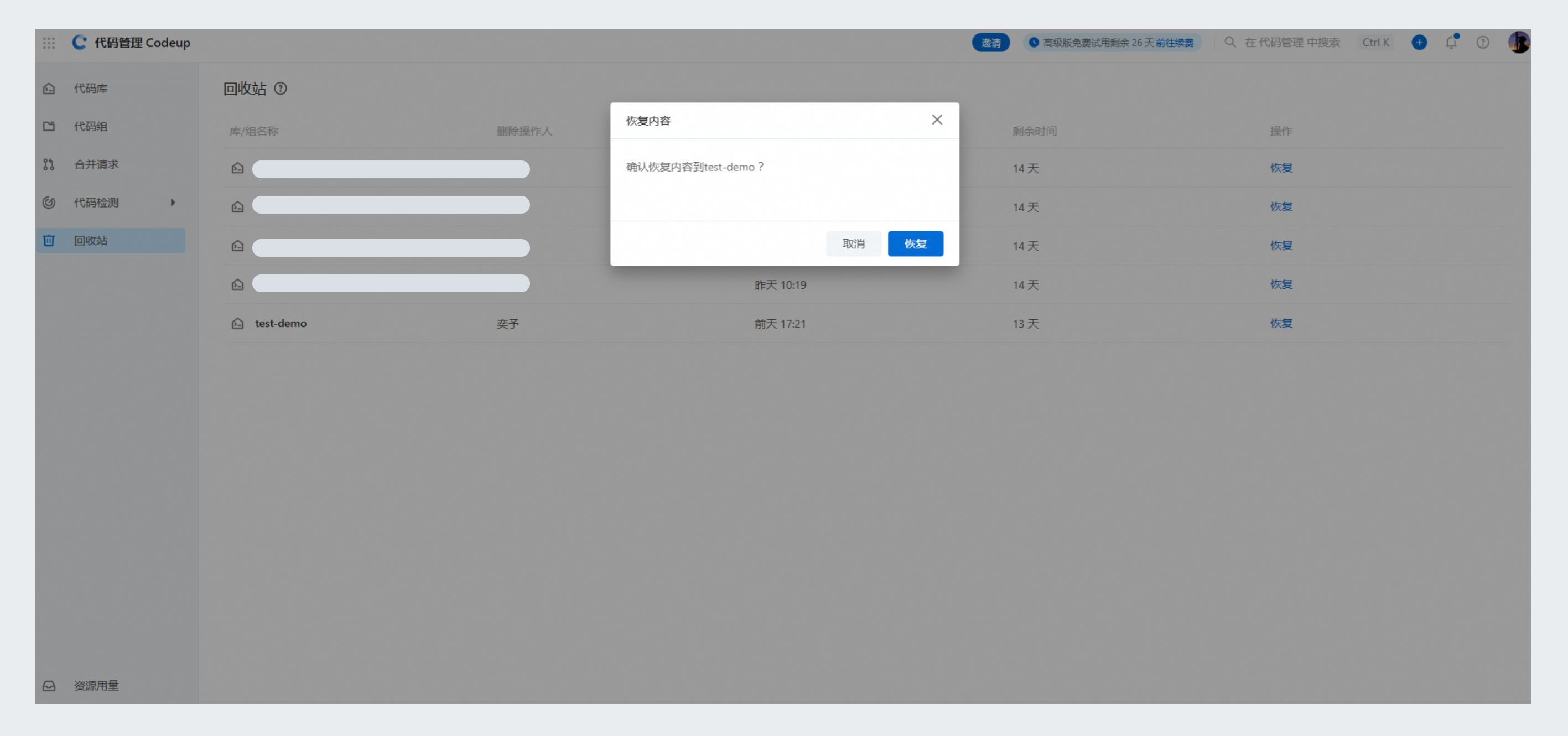Click the 操作 column header
The image size is (1568, 736).
click(x=1281, y=131)
